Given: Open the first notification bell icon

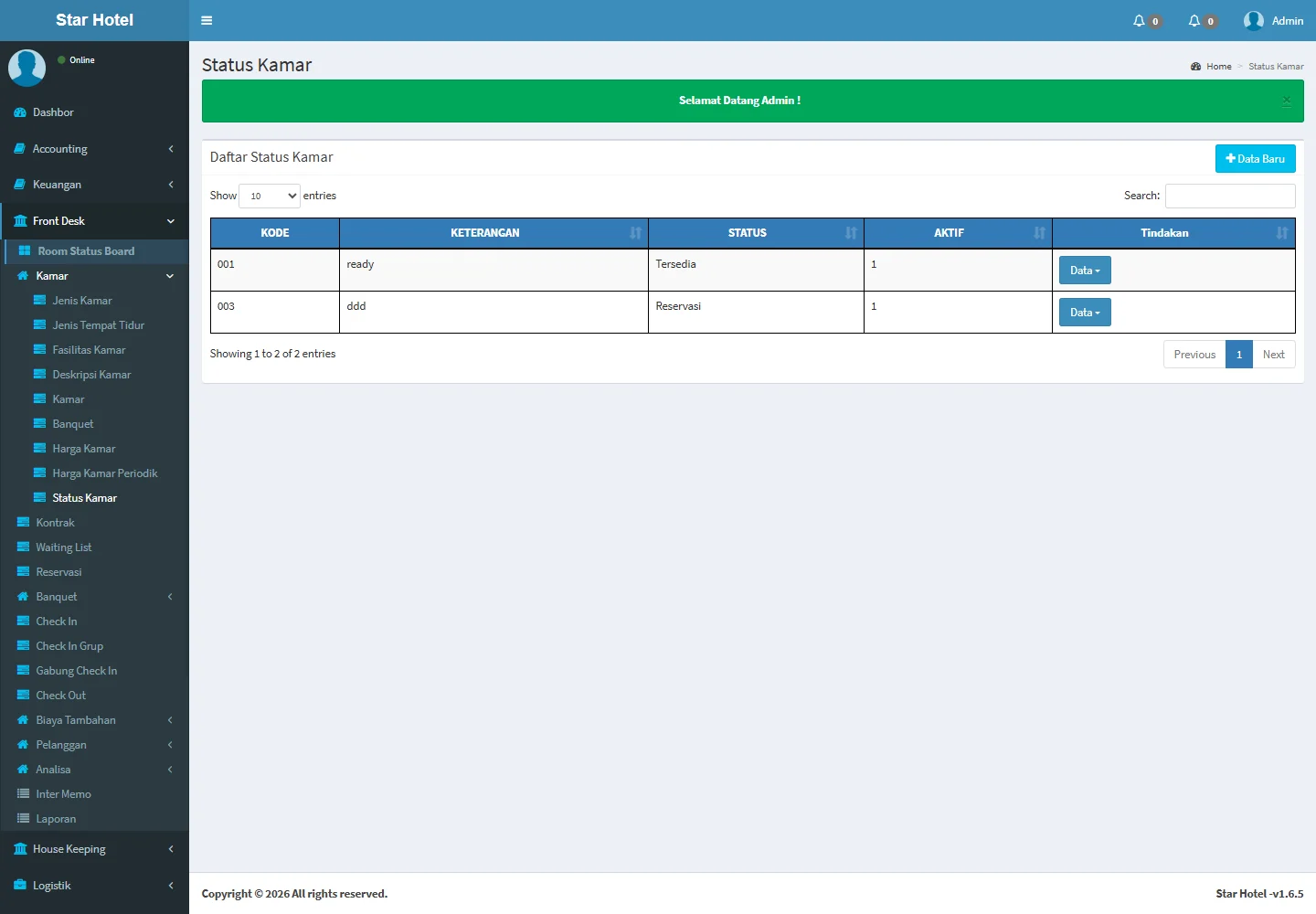Looking at the screenshot, I should pos(1139,21).
